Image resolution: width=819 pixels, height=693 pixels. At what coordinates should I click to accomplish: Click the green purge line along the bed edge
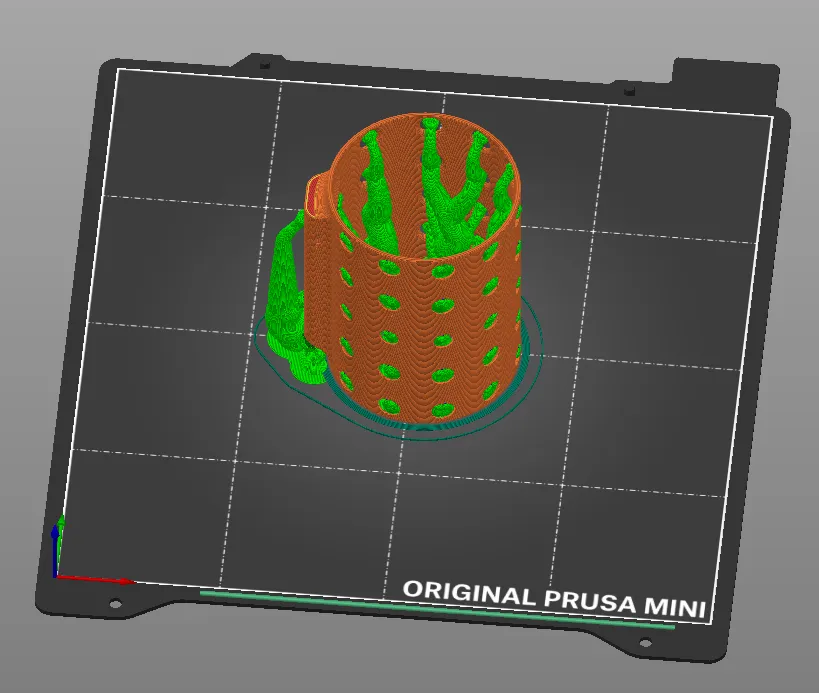437,609
